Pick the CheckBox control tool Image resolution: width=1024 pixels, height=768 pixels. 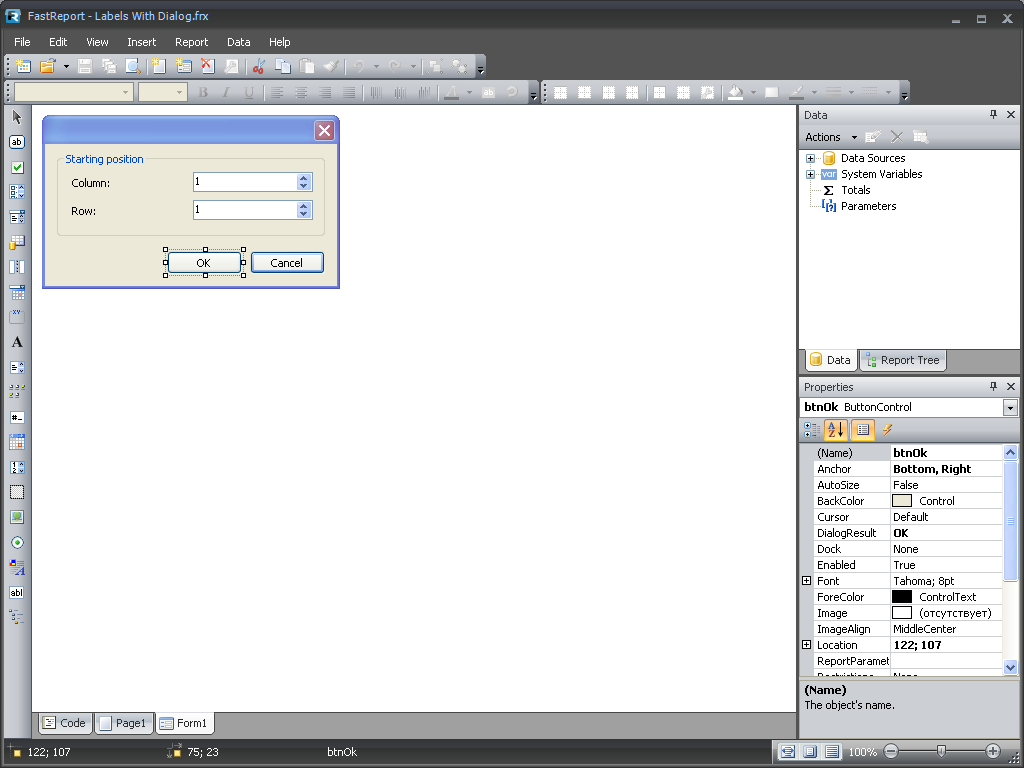(x=17, y=167)
